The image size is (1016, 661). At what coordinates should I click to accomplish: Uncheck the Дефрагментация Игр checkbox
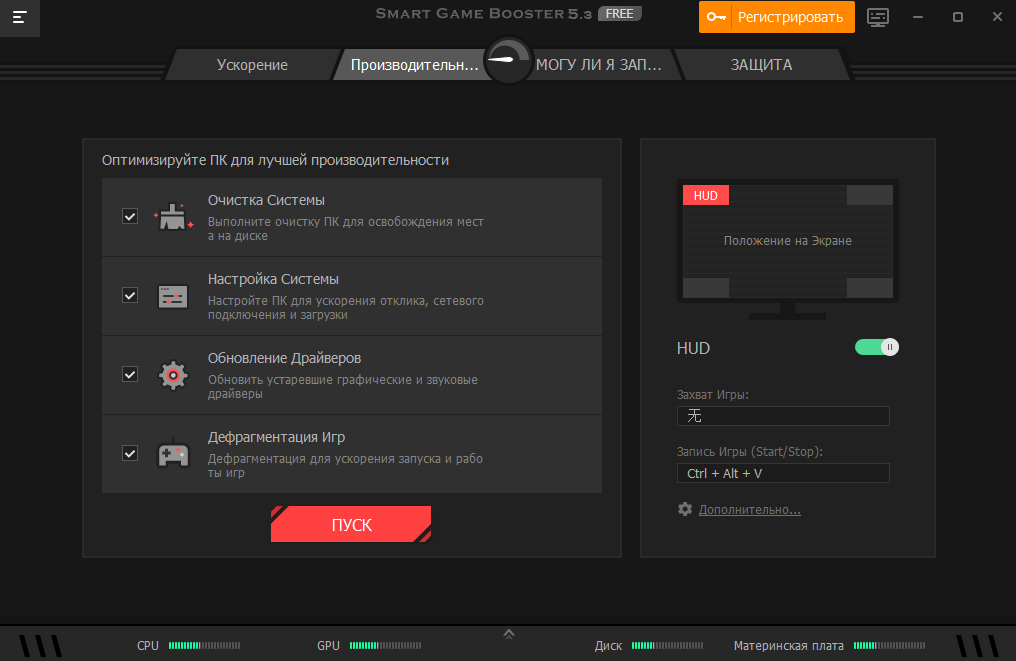(130, 454)
